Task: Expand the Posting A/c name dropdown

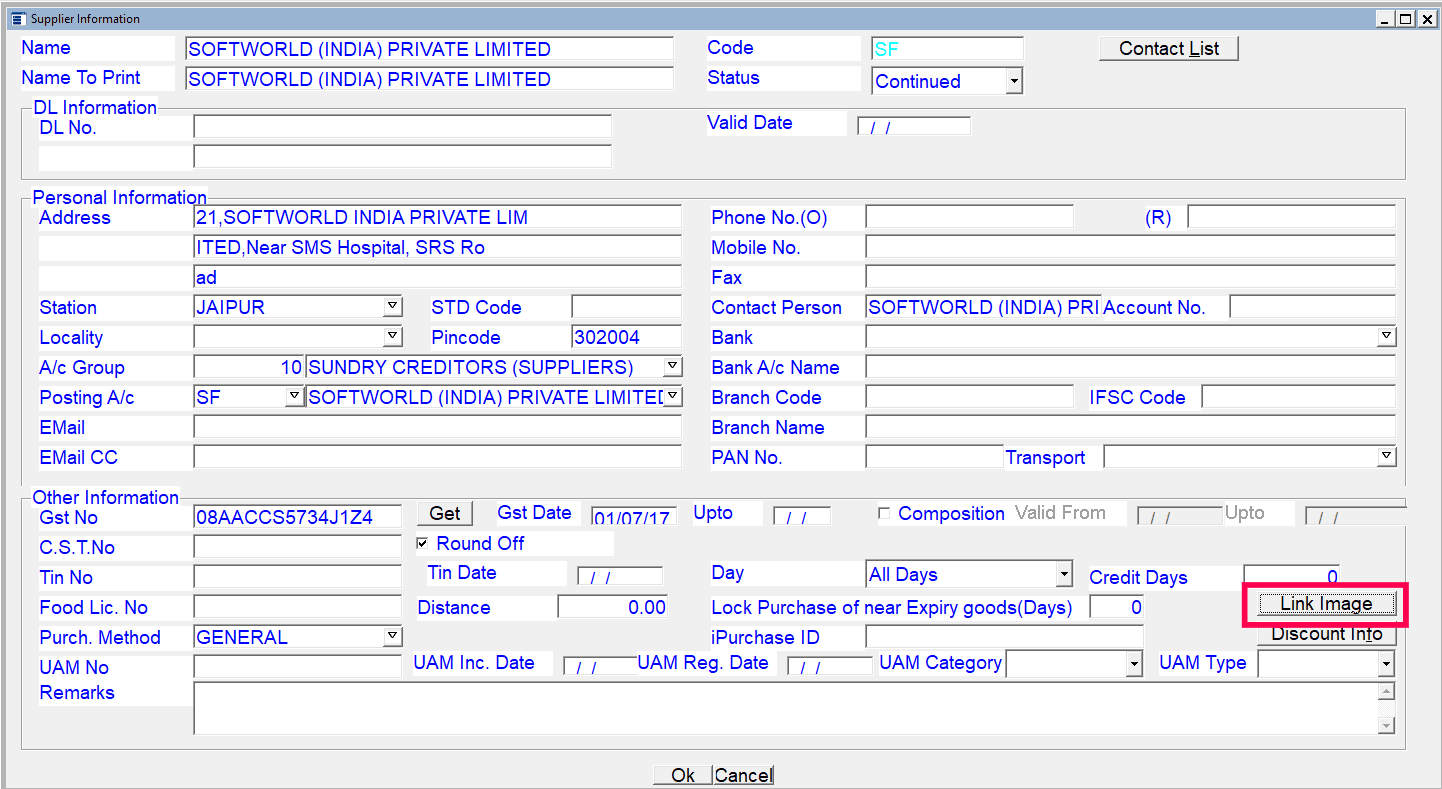Action: pyautogui.click(x=673, y=396)
